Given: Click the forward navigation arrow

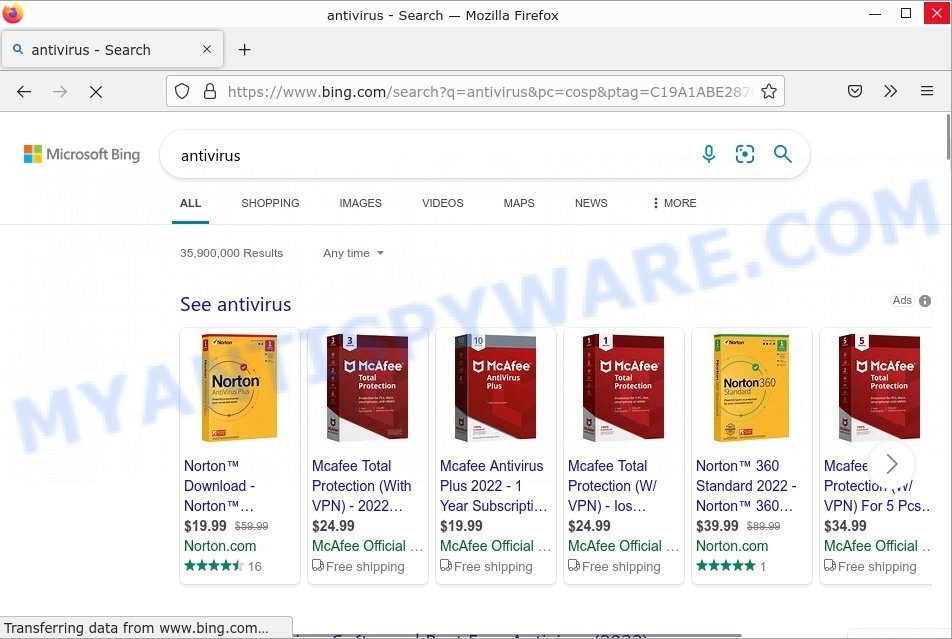Looking at the screenshot, I should (60, 92).
